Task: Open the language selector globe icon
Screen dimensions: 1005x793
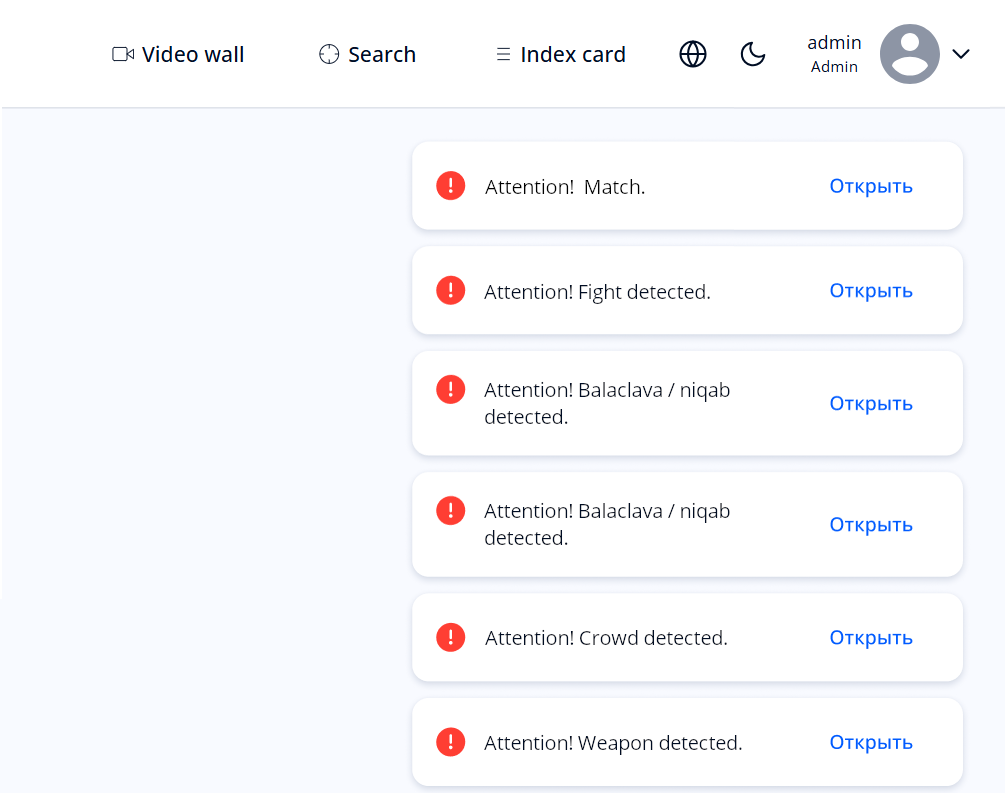Action: pyautogui.click(x=693, y=54)
